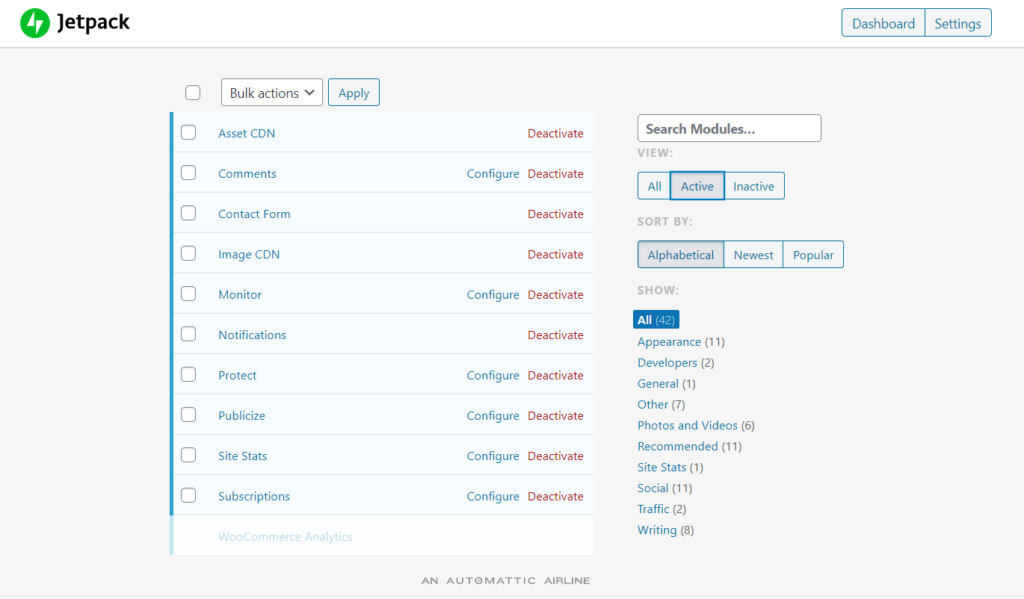Open the Subscriptions module link
Image resolution: width=1024 pixels, height=599 pixels.
pos(253,496)
